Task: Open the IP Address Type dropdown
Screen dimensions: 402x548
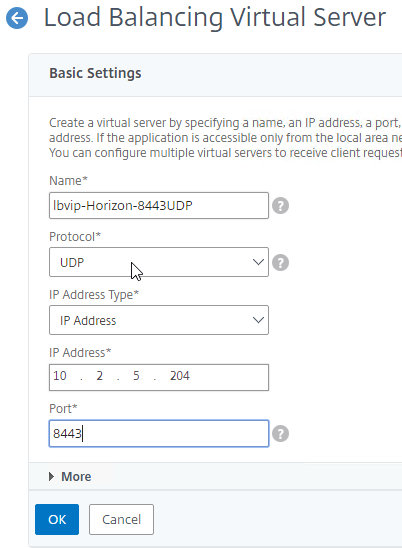Action: pos(159,320)
